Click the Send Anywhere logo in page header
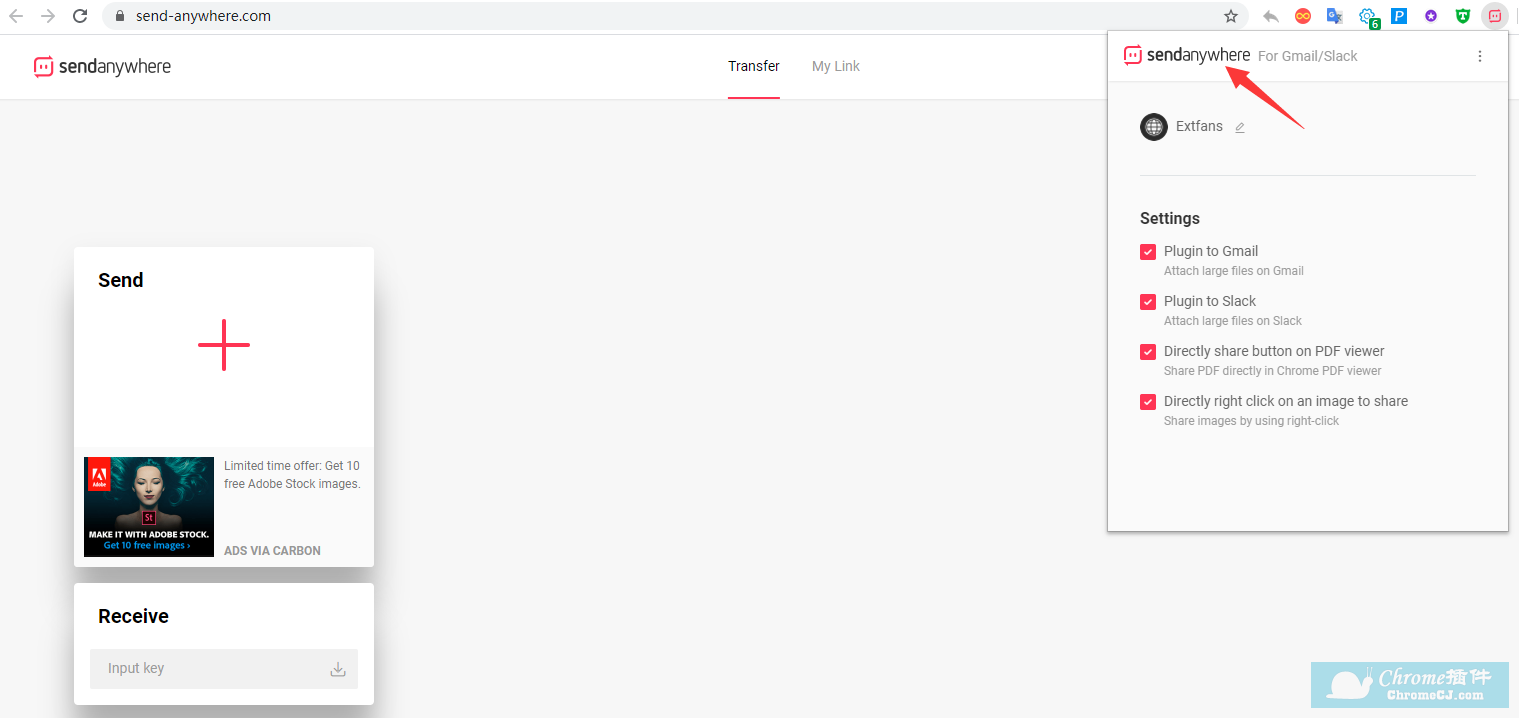This screenshot has width=1519, height=718. coord(102,67)
